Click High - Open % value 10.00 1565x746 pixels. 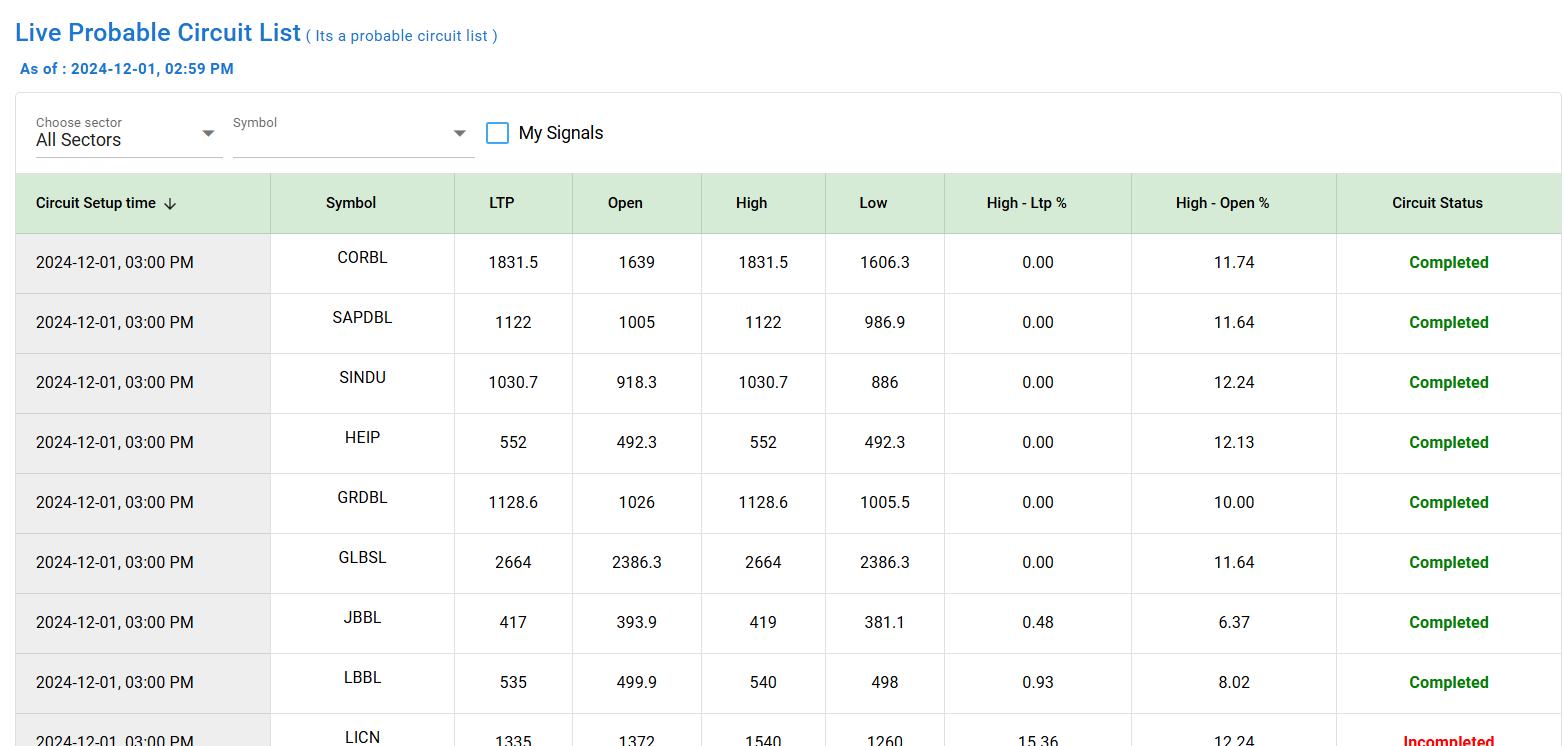pyautogui.click(x=1233, y=502)
